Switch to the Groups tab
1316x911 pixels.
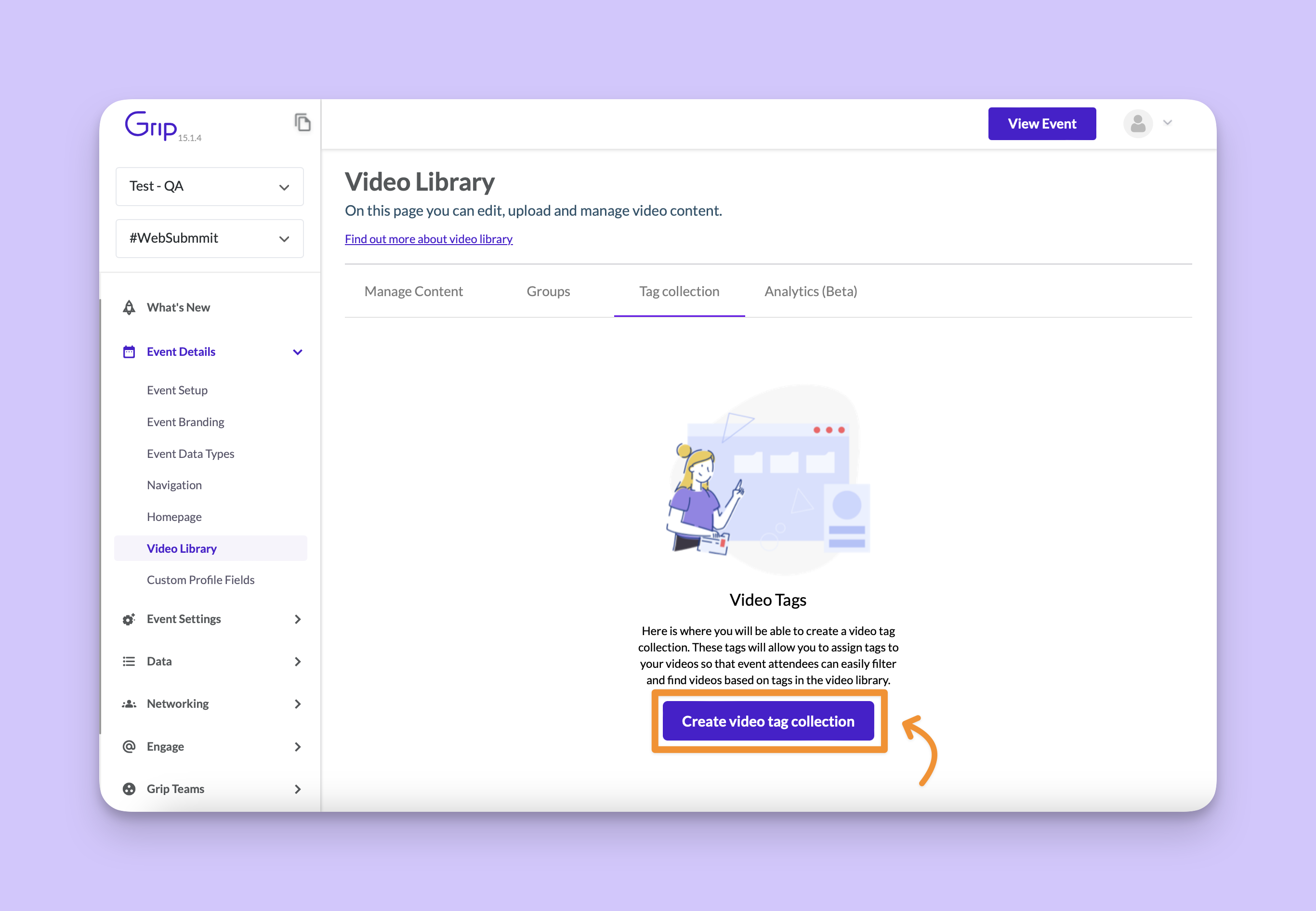[548, 291]
